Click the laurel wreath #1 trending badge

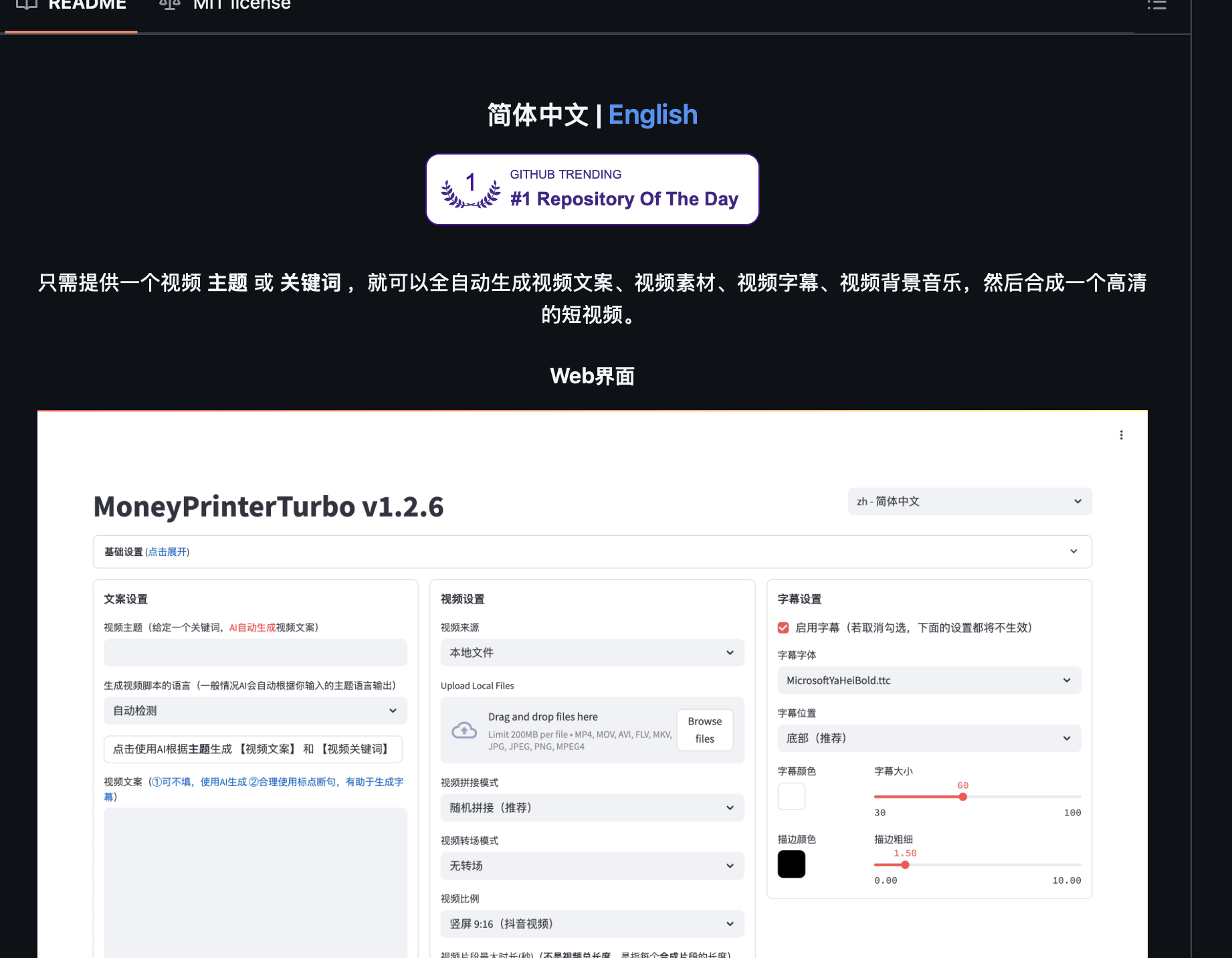click(x=470, y=189)
